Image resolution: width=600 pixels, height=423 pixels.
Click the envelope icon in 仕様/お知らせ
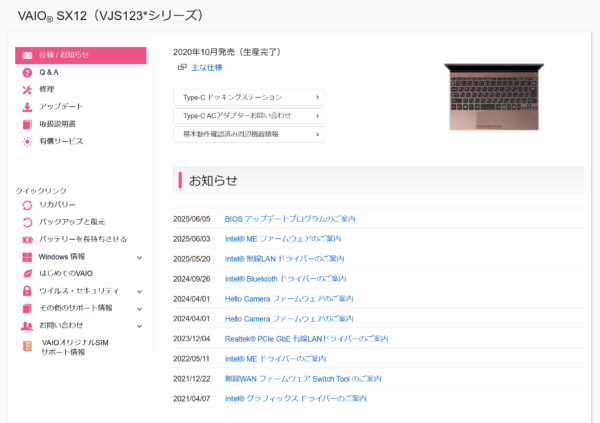(27, 56)
